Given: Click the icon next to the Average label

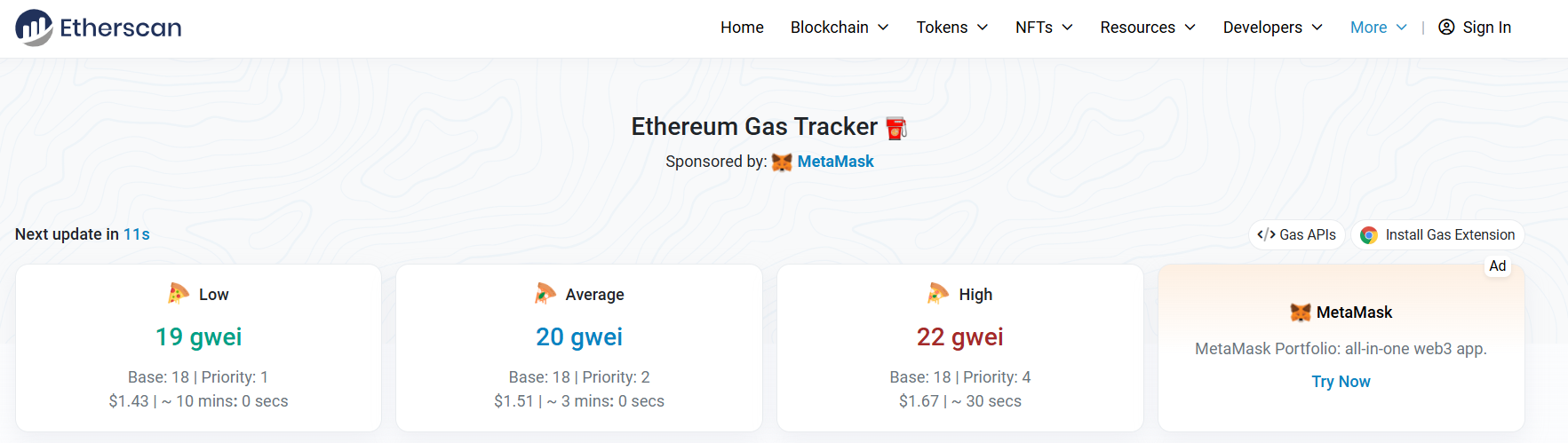Looking at the screenshot, I should click(545, 294).
